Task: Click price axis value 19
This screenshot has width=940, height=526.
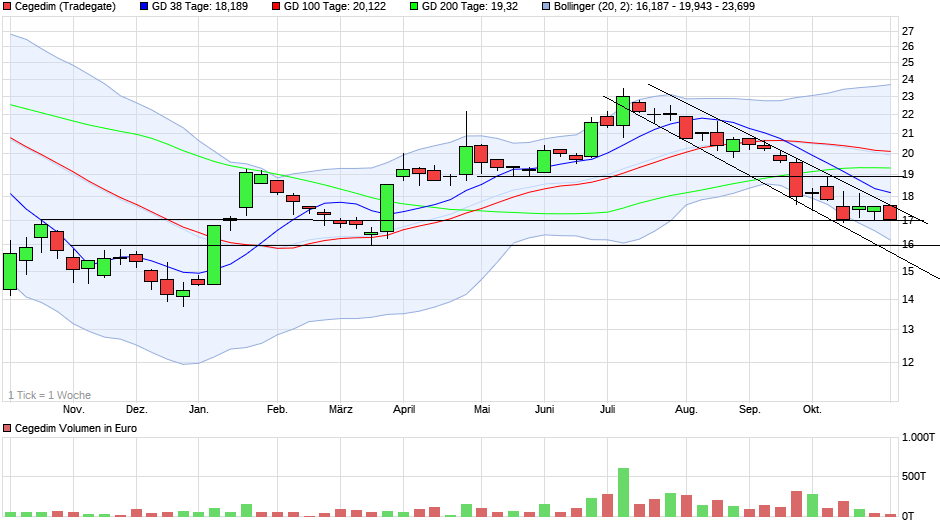Action: point(908,175)
